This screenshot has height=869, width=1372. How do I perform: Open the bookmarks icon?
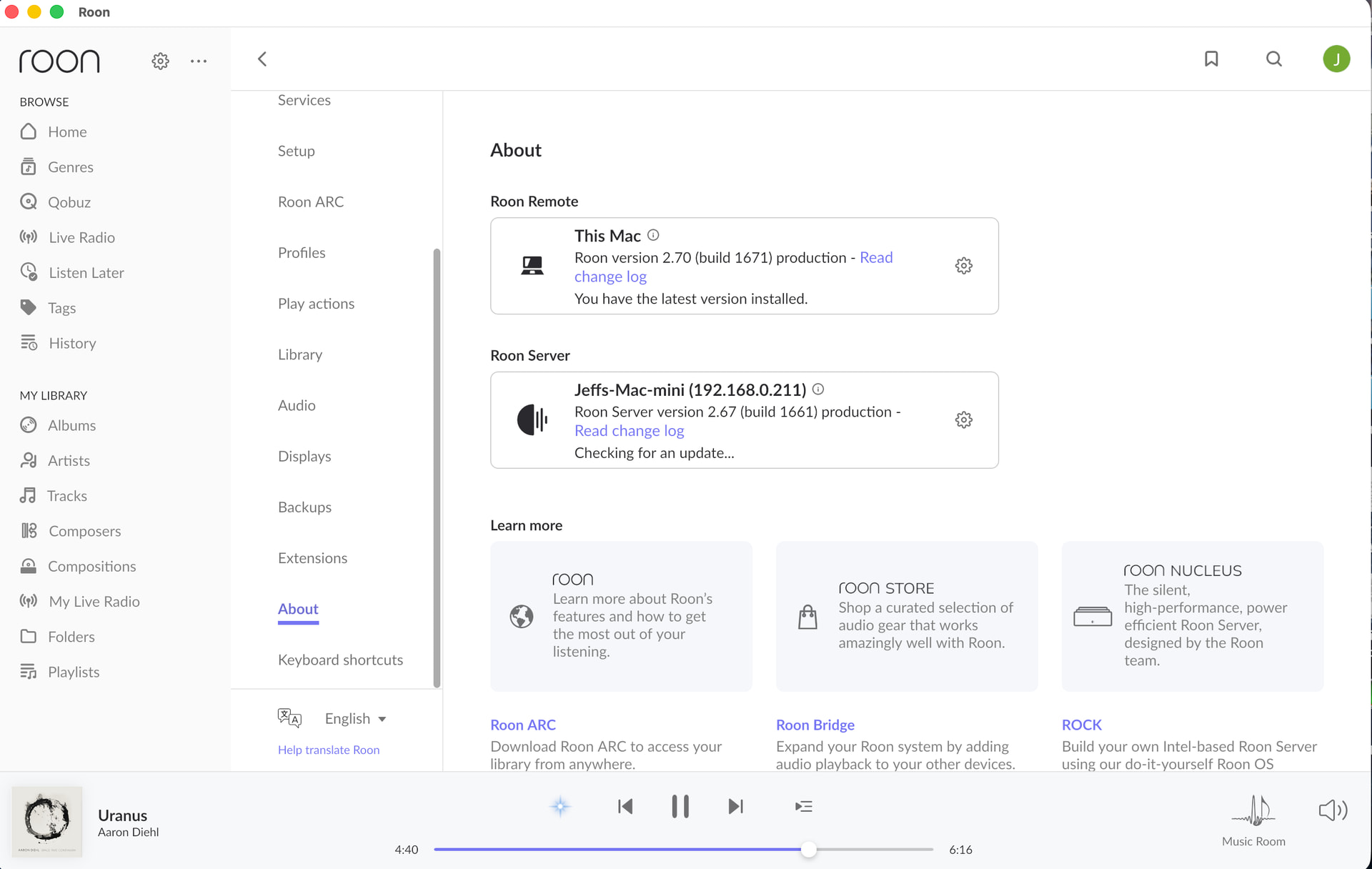pos(1211,59)
